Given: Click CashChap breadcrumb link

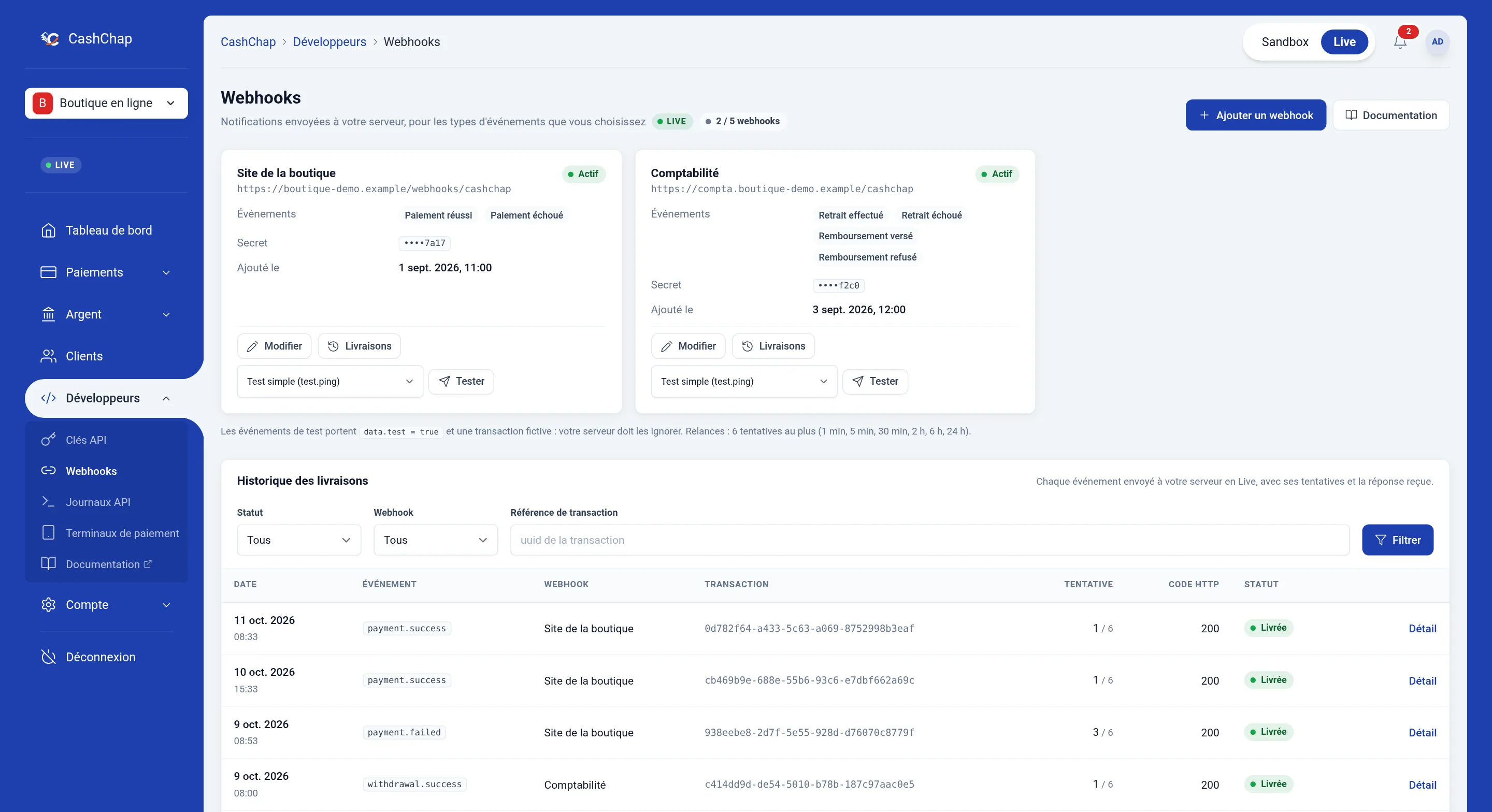Looking at the screenshot, I should [248, 42].
